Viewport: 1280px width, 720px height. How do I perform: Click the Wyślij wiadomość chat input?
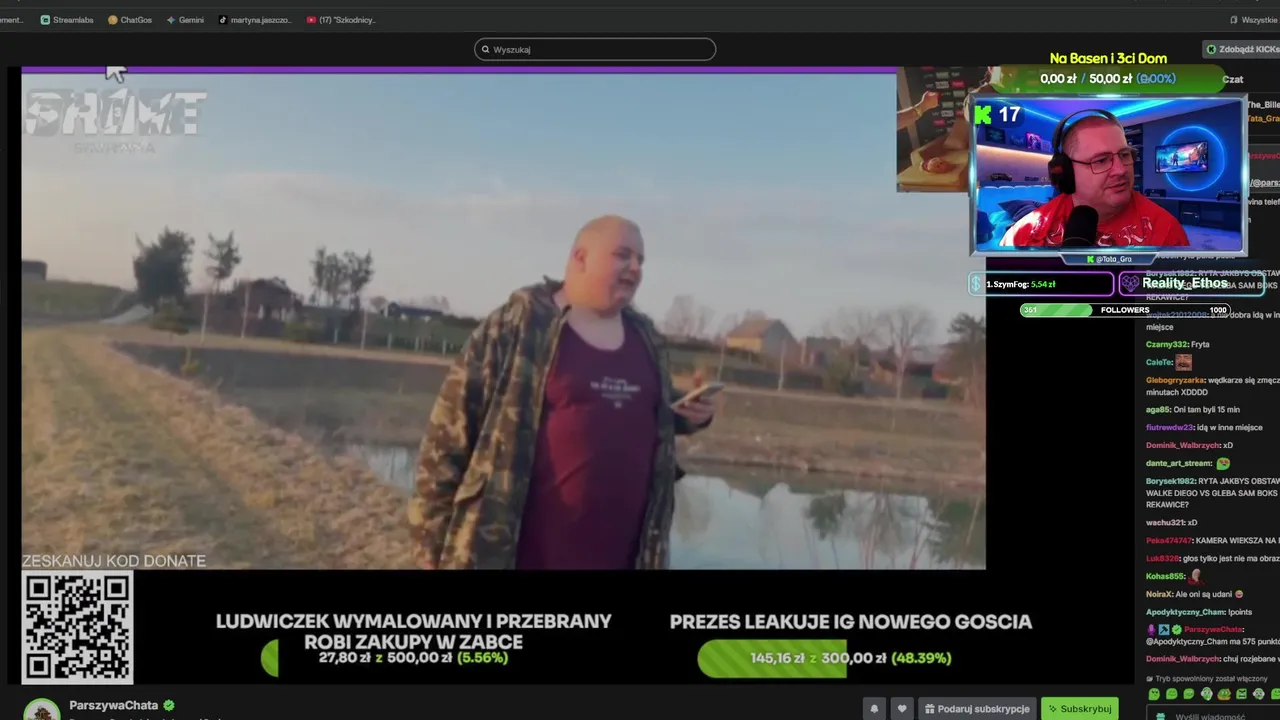[1213, 715]
